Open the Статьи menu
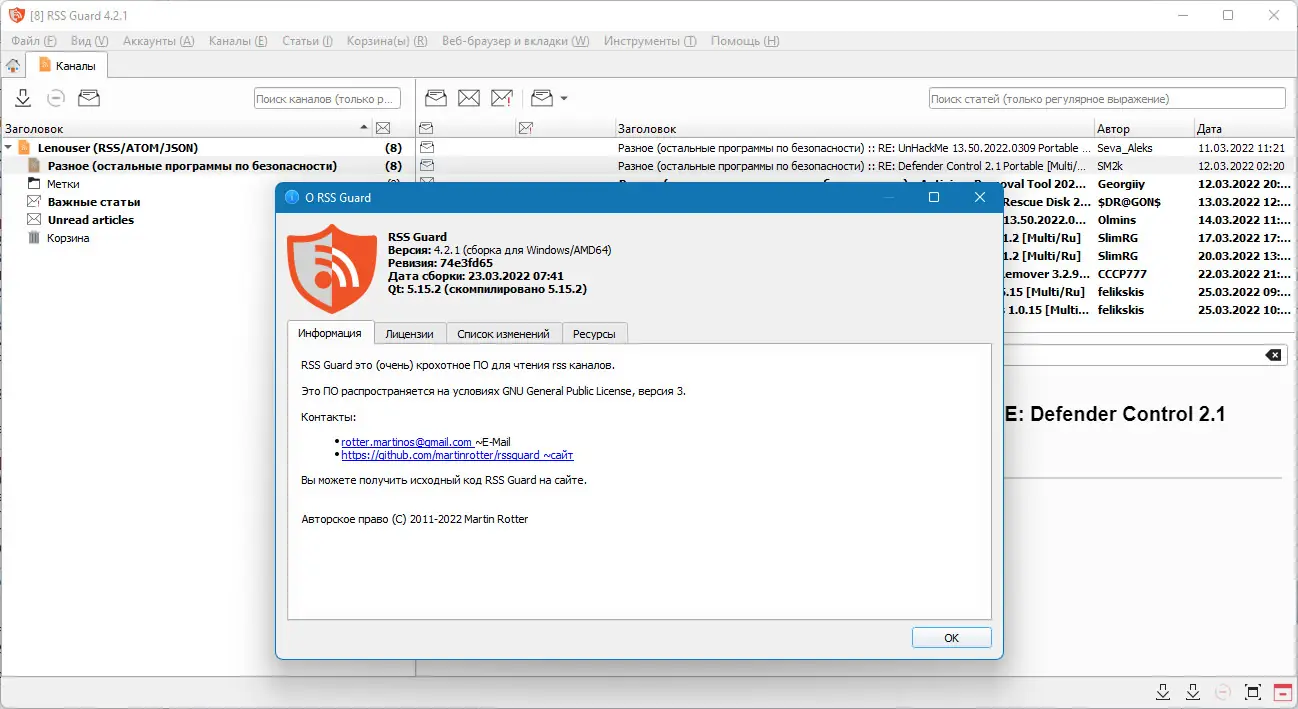The height and width of the screenshot is (709, 1298). click(x=307, y=41)
